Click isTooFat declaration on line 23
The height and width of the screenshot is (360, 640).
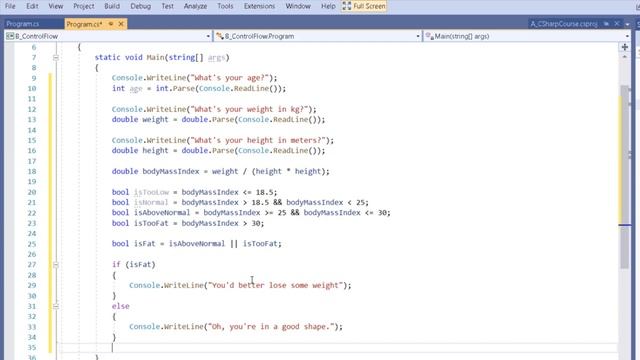pyautogui.click(x=151, y=223)
